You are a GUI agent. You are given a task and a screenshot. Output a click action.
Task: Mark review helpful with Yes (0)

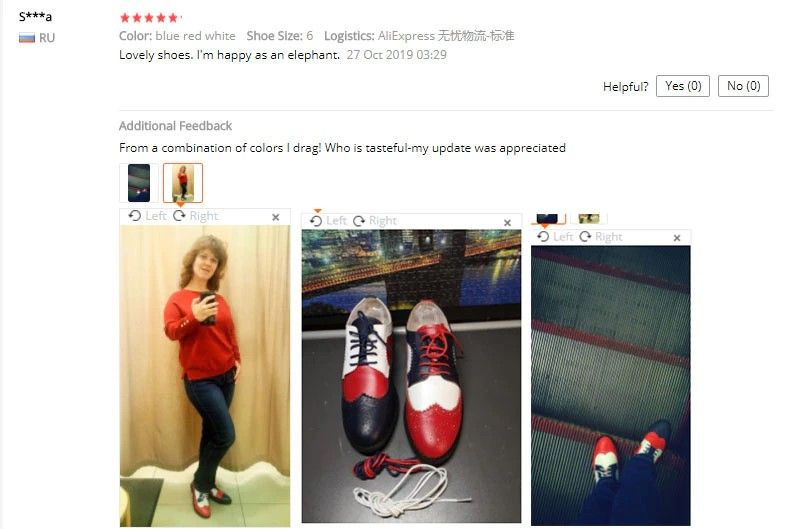coord(683,86)
